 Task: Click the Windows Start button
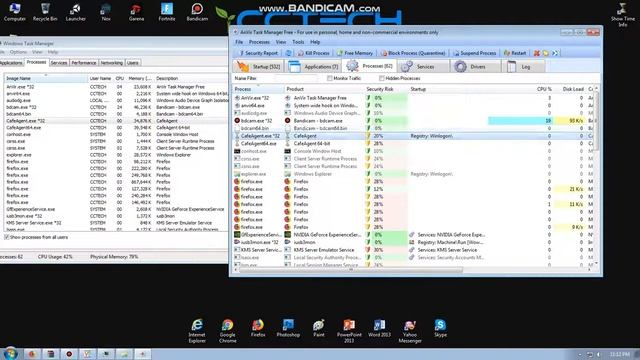pyautogui.click(x=10, y=353)
